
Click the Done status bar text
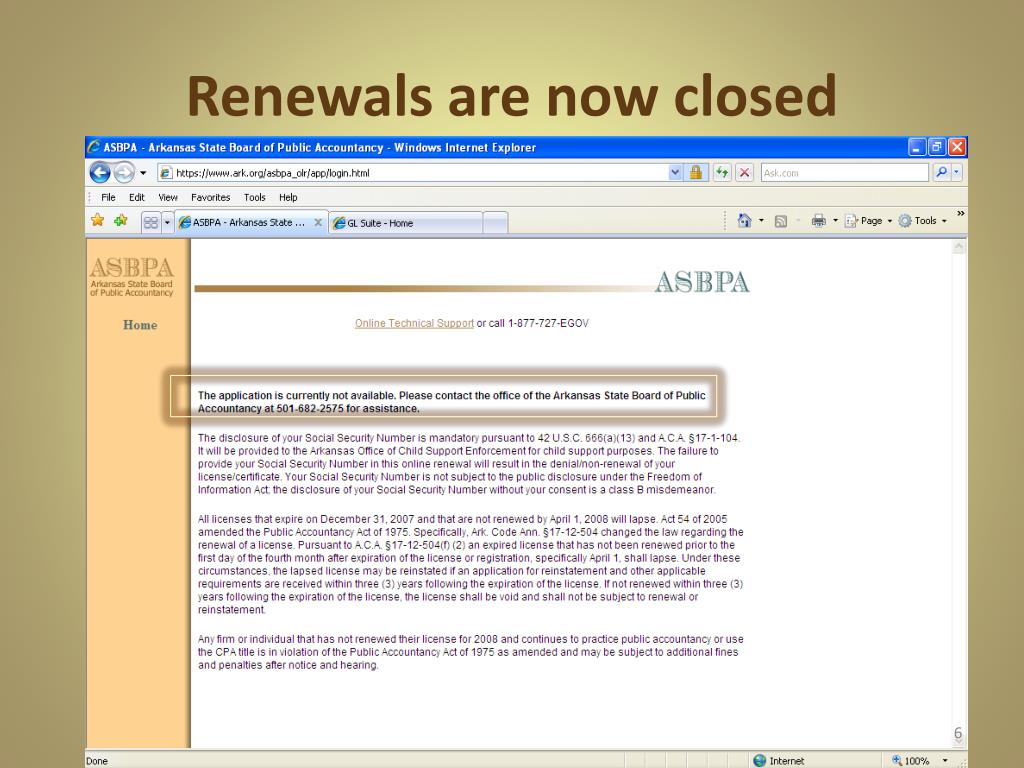[x=97, y=761]
